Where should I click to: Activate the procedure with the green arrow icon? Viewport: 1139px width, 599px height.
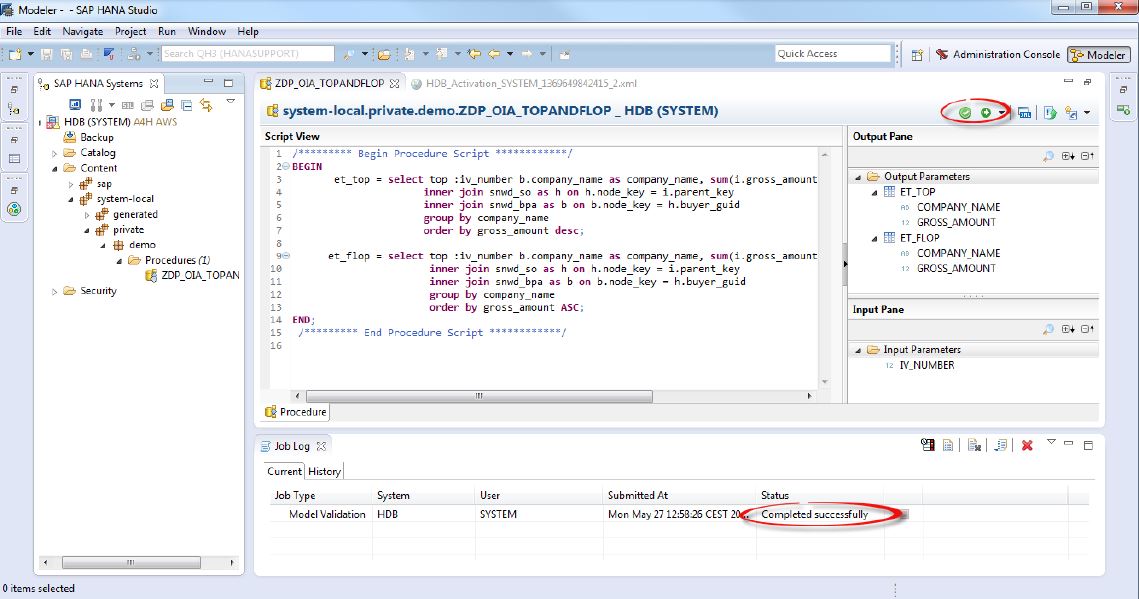pos(986,113)
